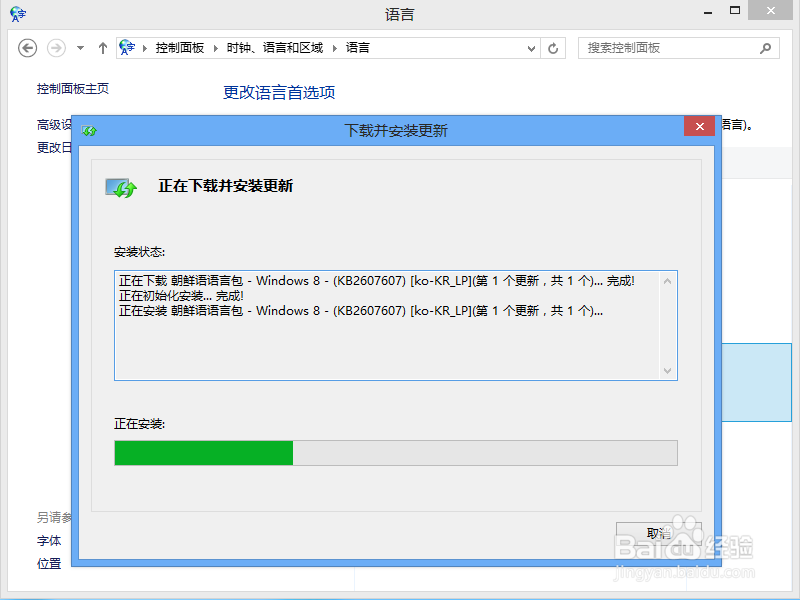
Task: Expand the arrow after 控制面板 breadcrumb
Action: 216,48
